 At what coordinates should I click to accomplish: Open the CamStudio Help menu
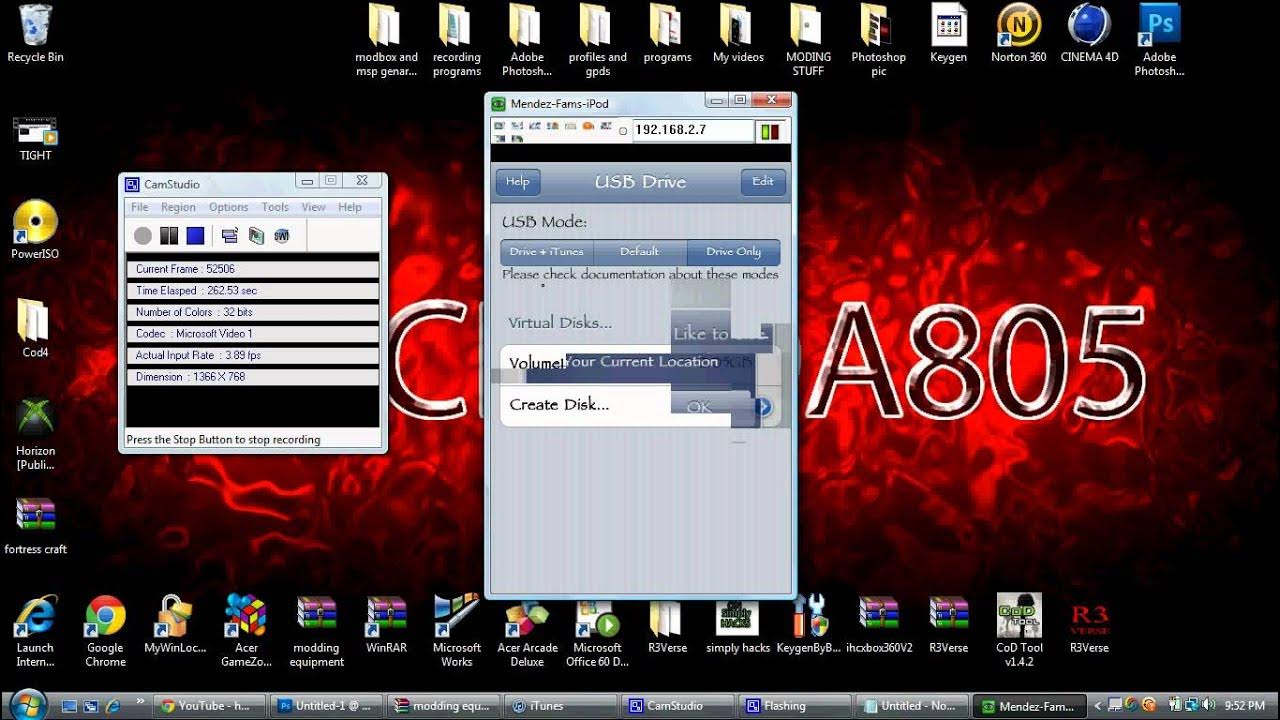[350, 207]
